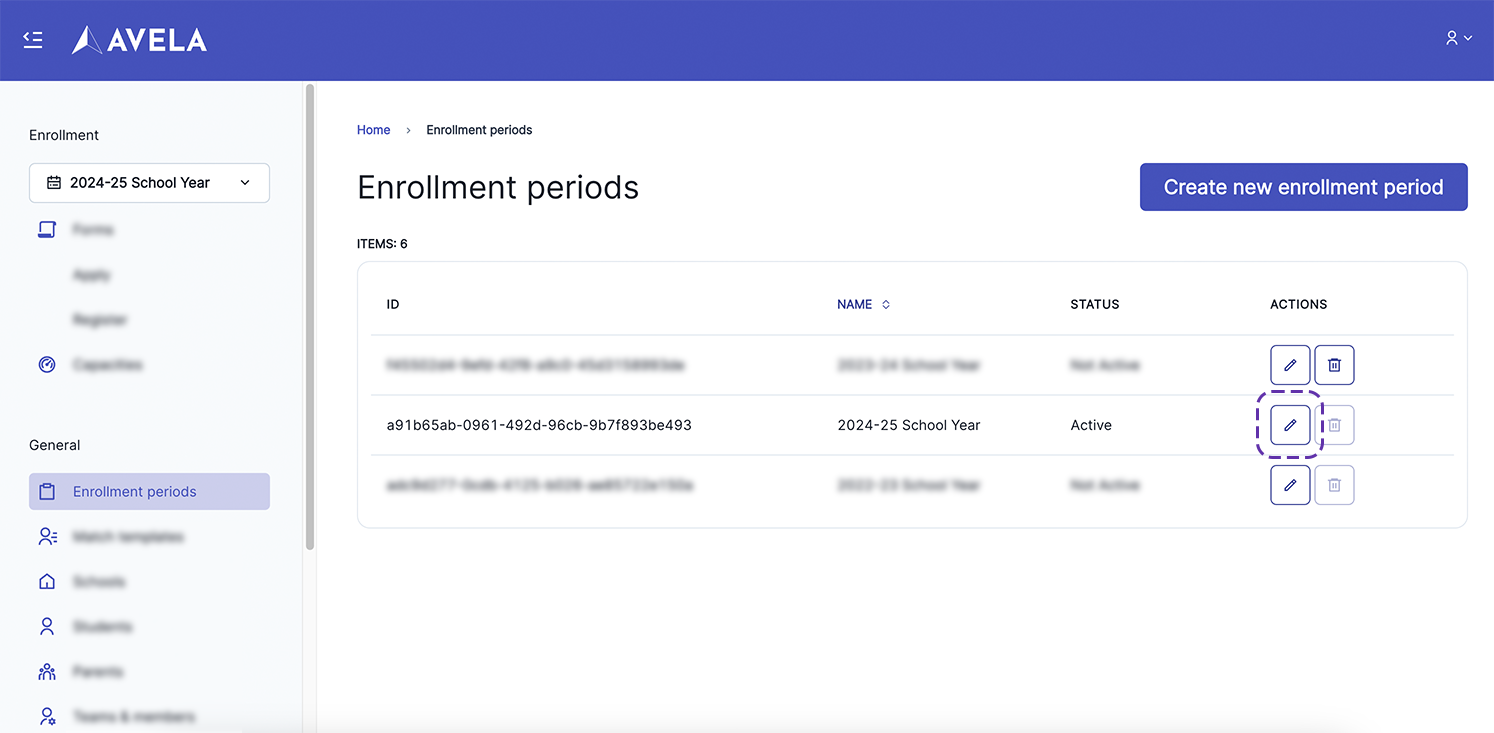The height and width of the screenshot is (733, 1494).
Task: Click the Avela logo in the header
Action: pyautogui.click(x=140, y=40)
